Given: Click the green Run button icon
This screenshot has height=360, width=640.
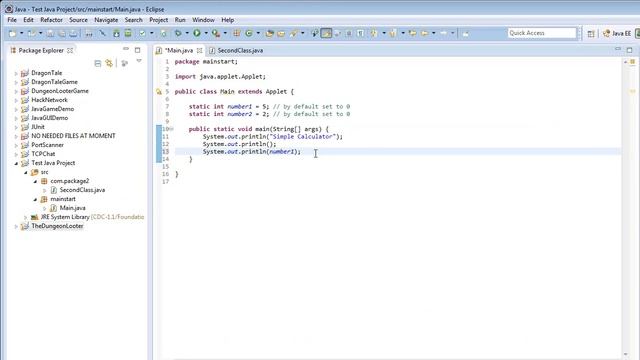Looking at the screenshot, I should click(197, 33).
